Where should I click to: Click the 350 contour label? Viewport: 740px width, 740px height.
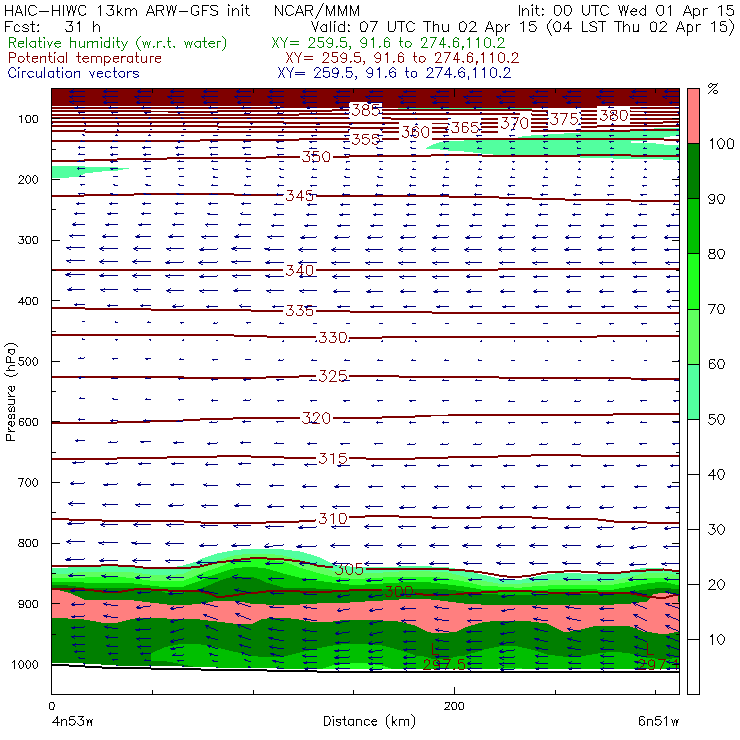(316, 157)
